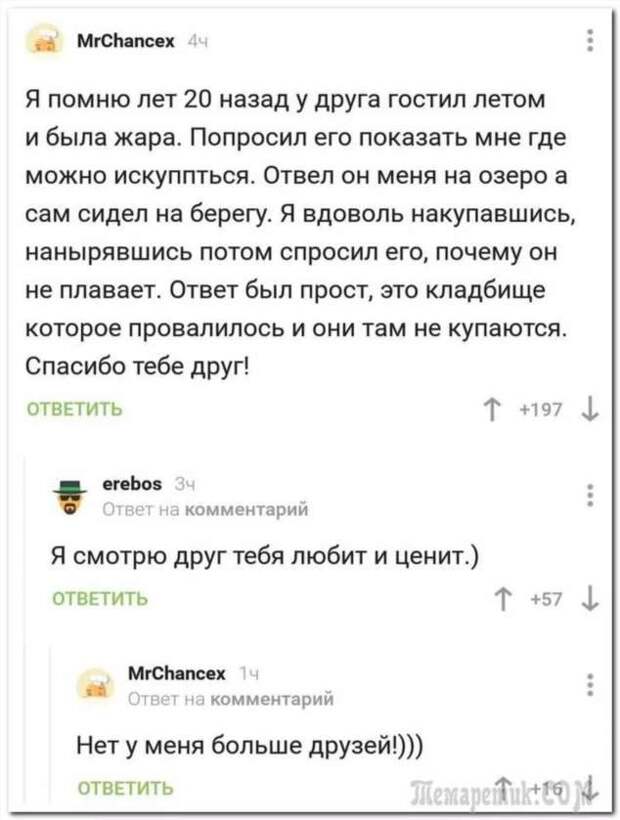The image size is (620, 820).
Task: Downvote the last reply about friends
Action: [590, 788]
